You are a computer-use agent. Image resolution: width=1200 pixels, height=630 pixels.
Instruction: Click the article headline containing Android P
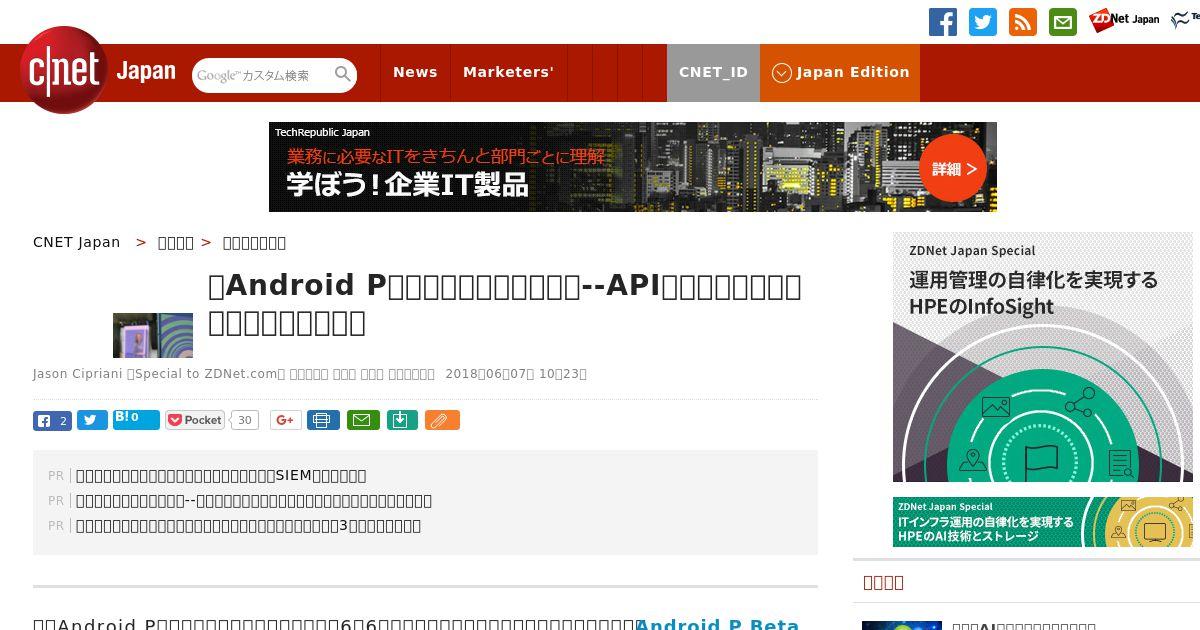click(x=505, y=303)
